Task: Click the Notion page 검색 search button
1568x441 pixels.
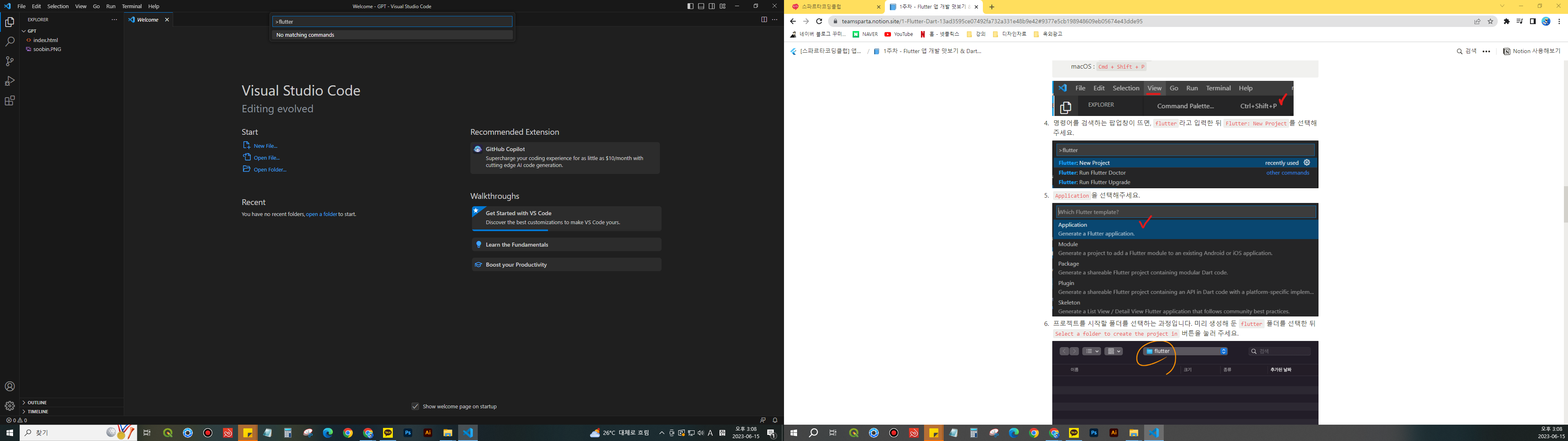Action: coord(1466,52)
